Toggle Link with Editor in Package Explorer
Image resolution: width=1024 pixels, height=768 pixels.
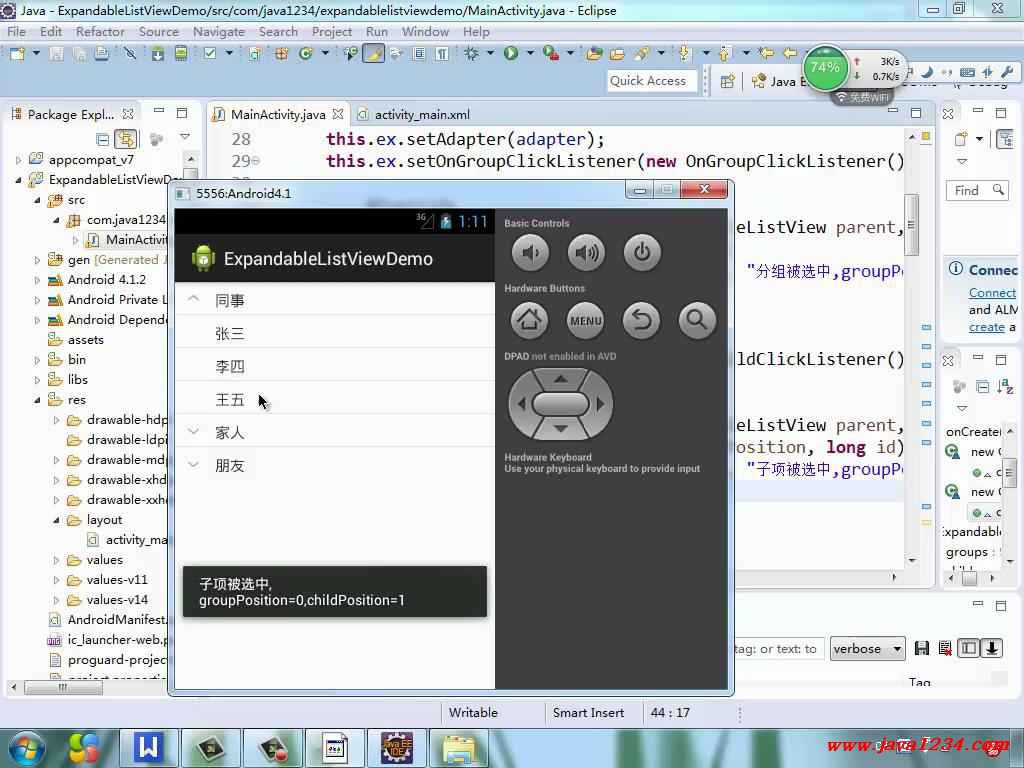tap(125, 139)
